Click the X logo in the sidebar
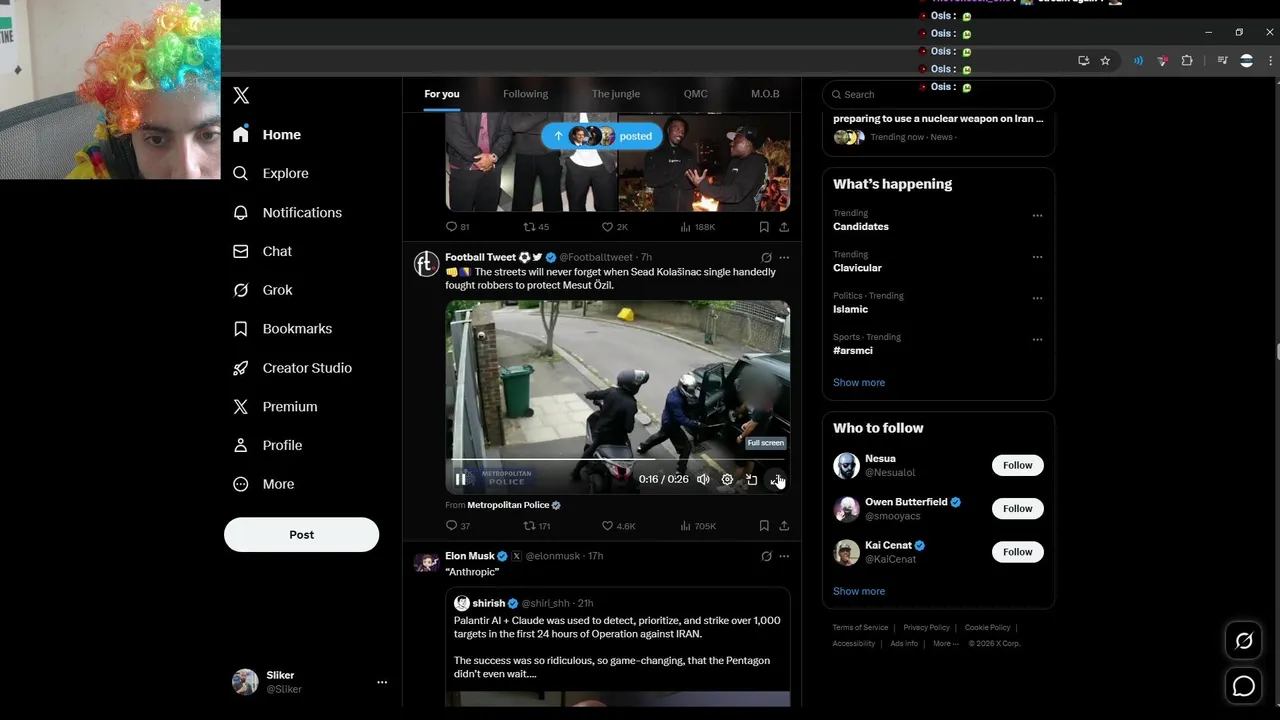1280x720 pixels. click(x=241, y=95)
